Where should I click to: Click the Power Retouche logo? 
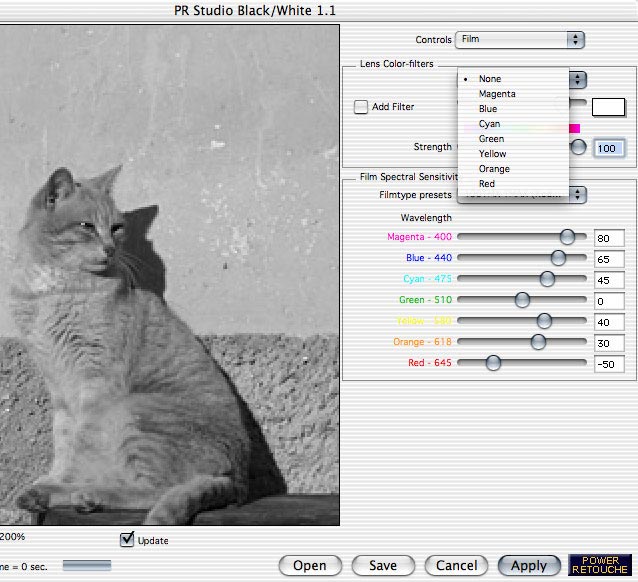pos(600,565)
